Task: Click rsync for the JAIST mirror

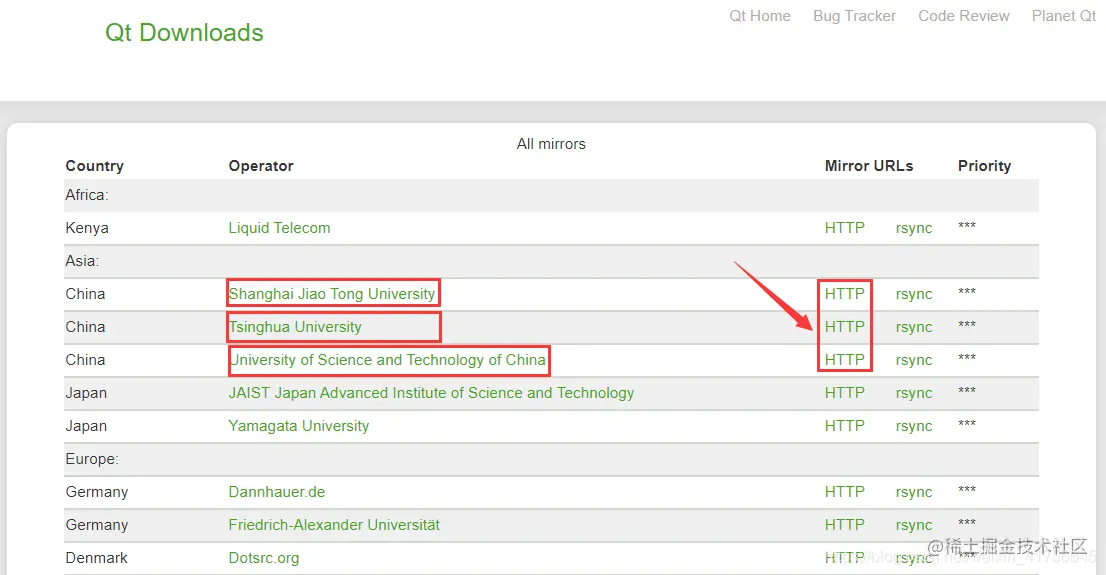Action: (x=913, y=394)
